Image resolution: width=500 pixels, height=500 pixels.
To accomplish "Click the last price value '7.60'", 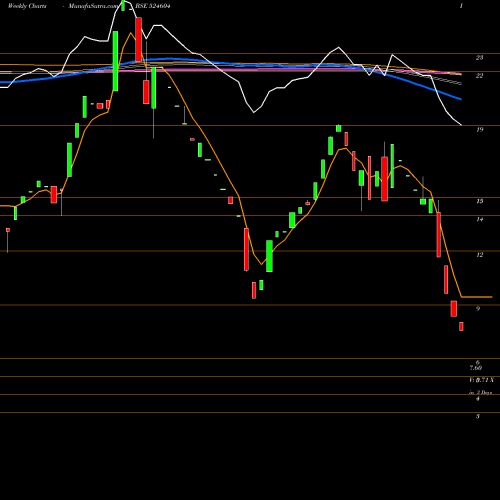I will pos(476,368).
